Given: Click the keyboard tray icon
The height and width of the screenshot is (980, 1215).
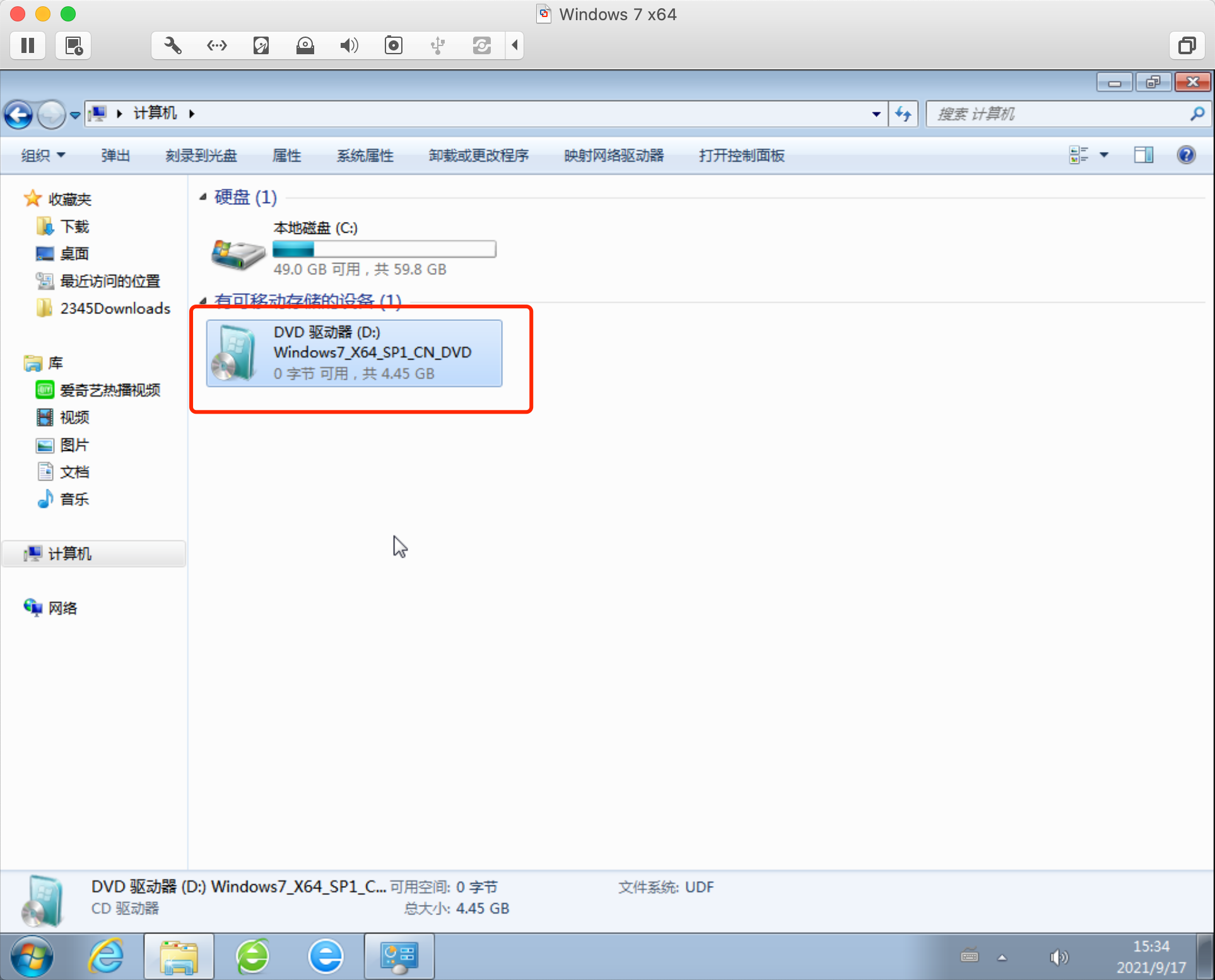Looking at the screenshot, I should [x=970, y=957].
